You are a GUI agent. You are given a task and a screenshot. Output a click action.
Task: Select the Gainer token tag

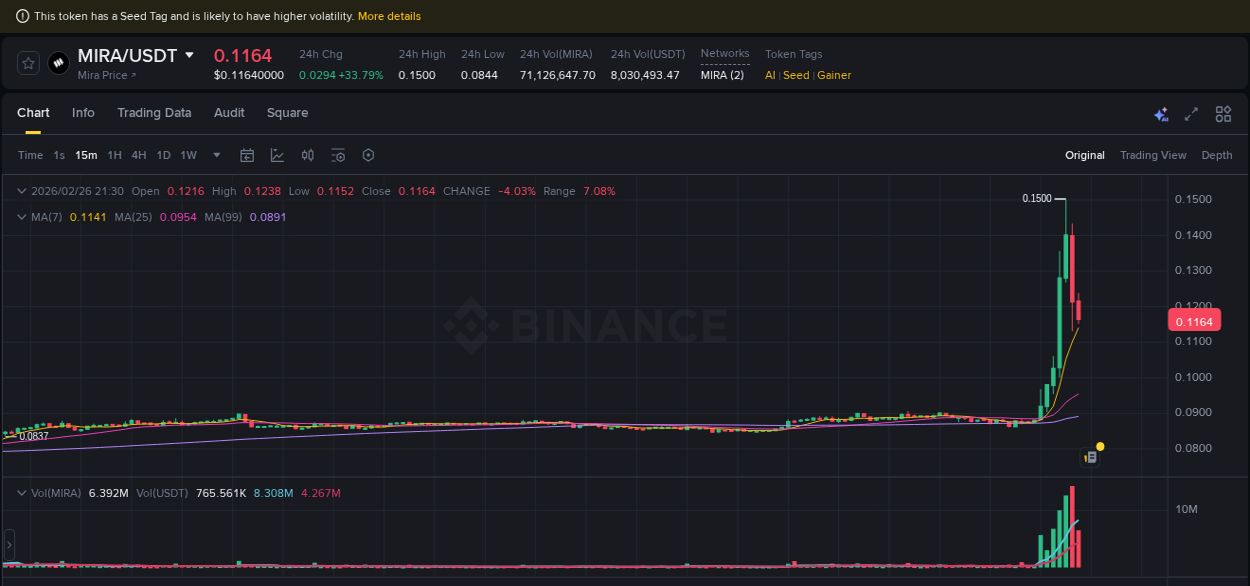(836, 74)
